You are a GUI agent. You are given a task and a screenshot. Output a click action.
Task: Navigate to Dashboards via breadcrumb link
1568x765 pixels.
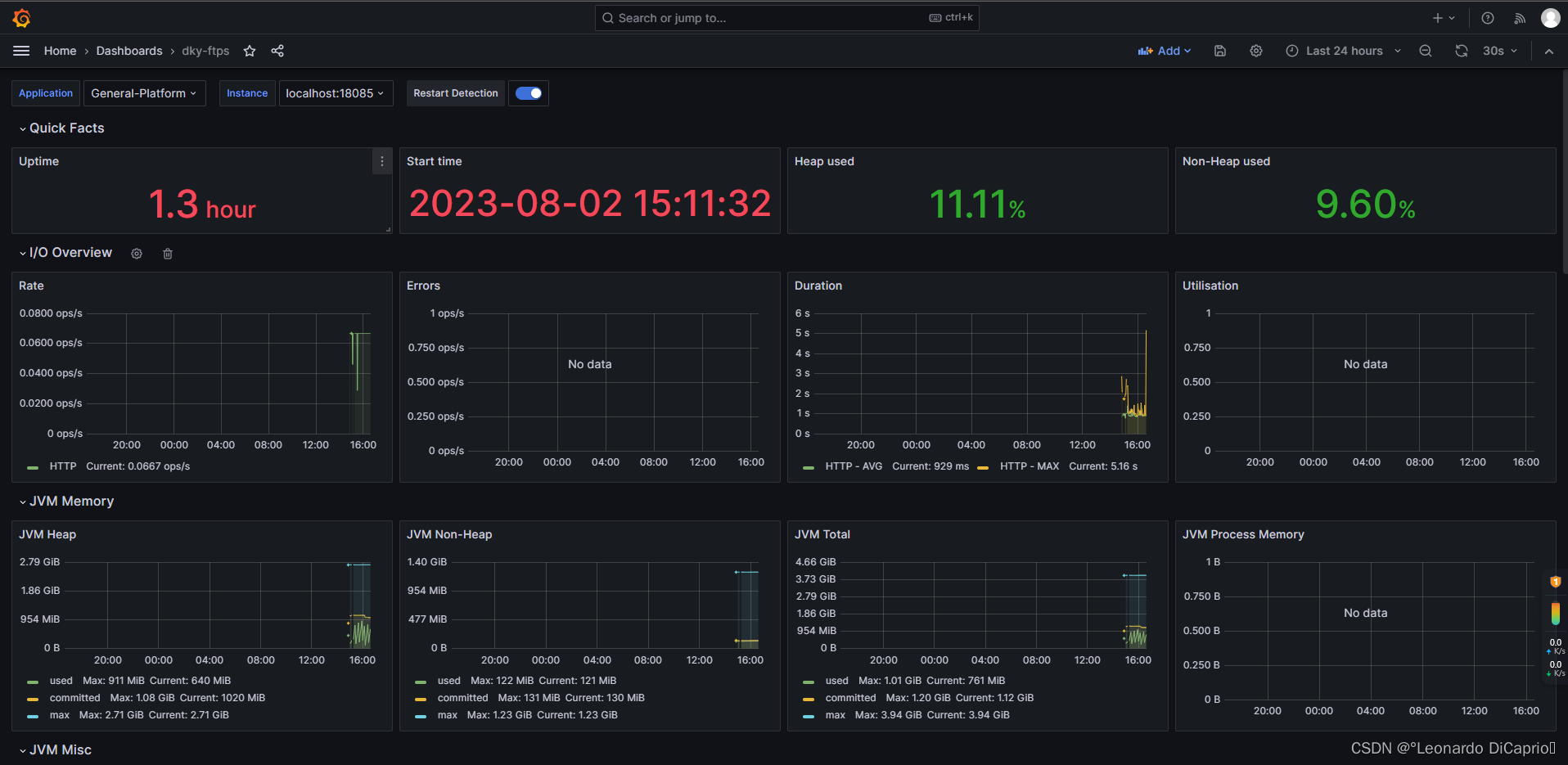(x=129, y=51)
